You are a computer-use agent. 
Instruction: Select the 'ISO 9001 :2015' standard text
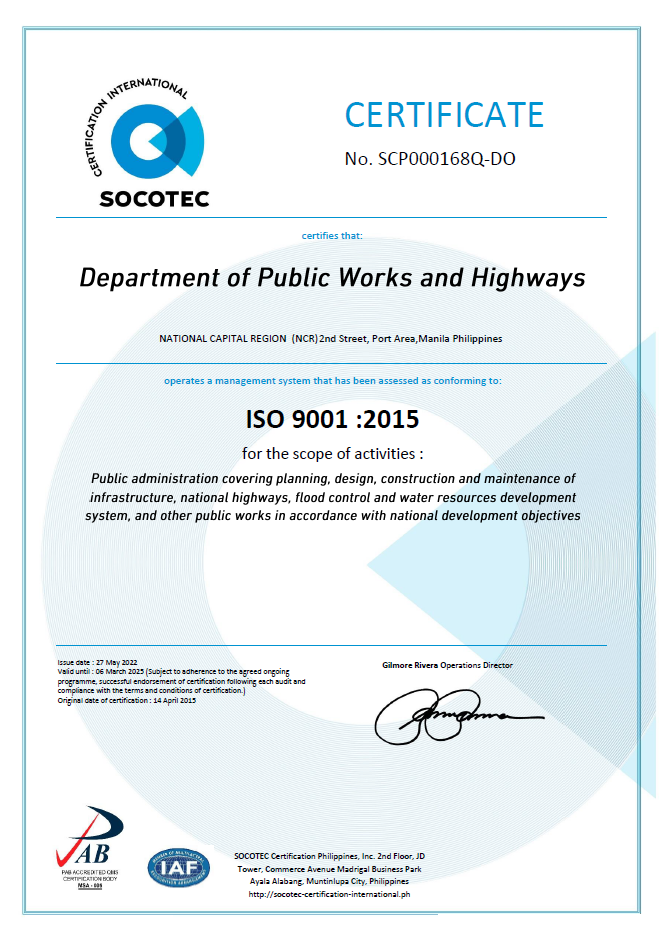point(332,419)
